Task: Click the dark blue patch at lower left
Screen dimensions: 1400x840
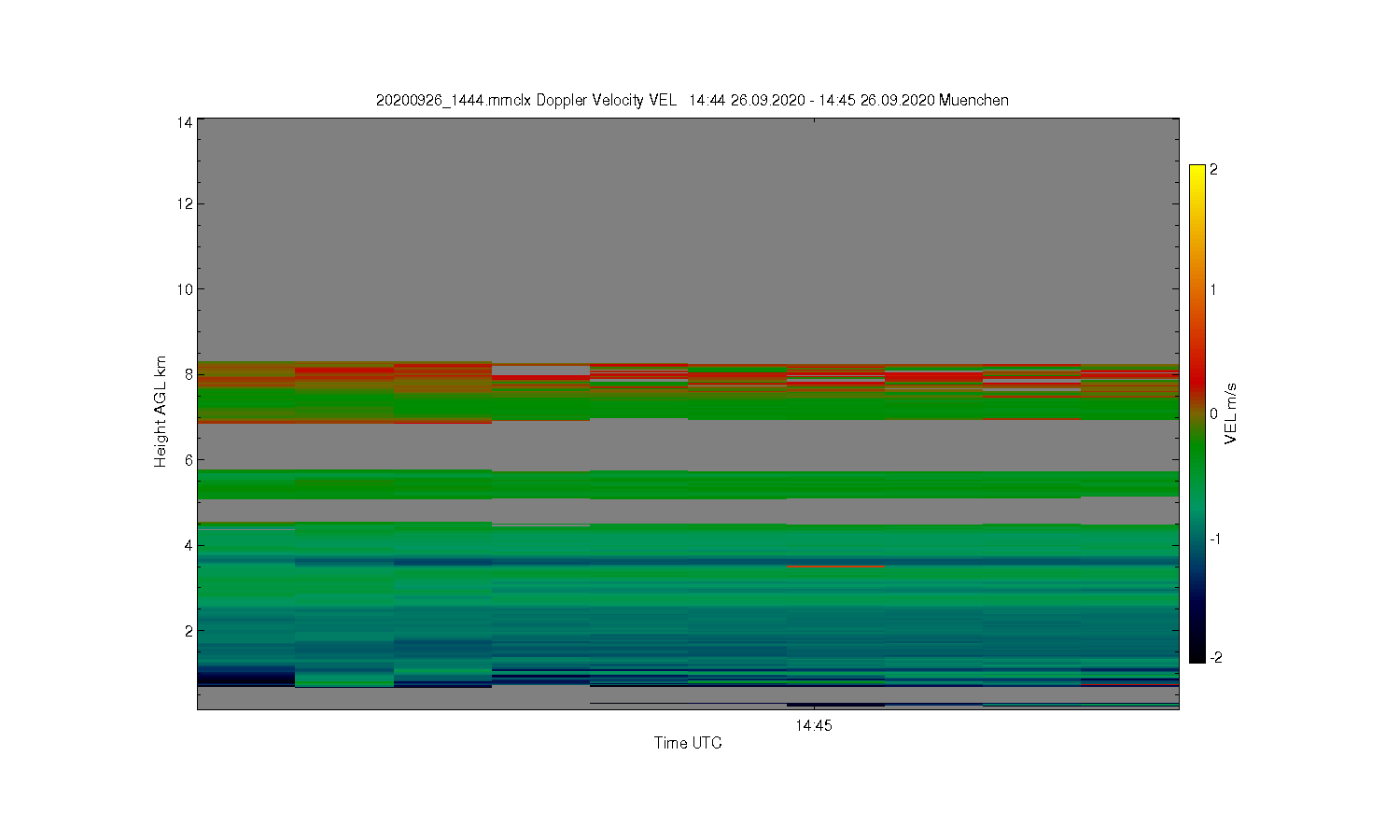Action: click(x=246, y=676)
